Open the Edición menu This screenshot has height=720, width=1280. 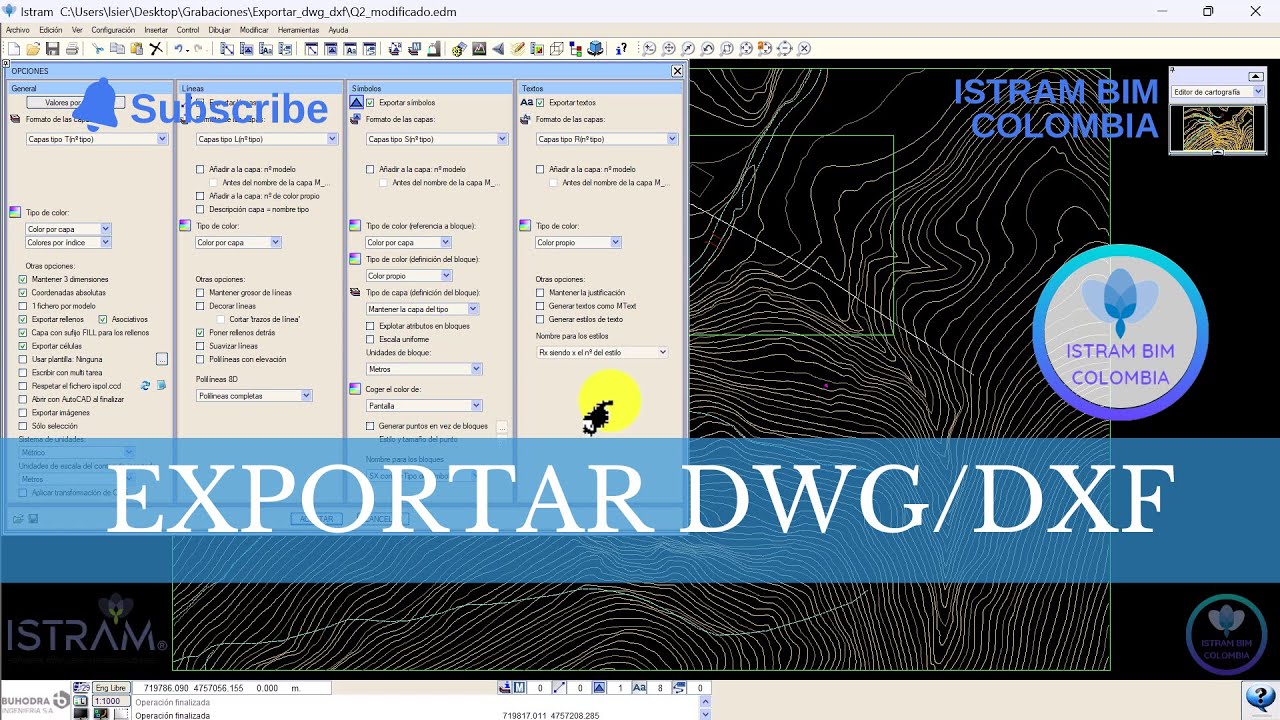pyautogui.click(x=50, y=30)
